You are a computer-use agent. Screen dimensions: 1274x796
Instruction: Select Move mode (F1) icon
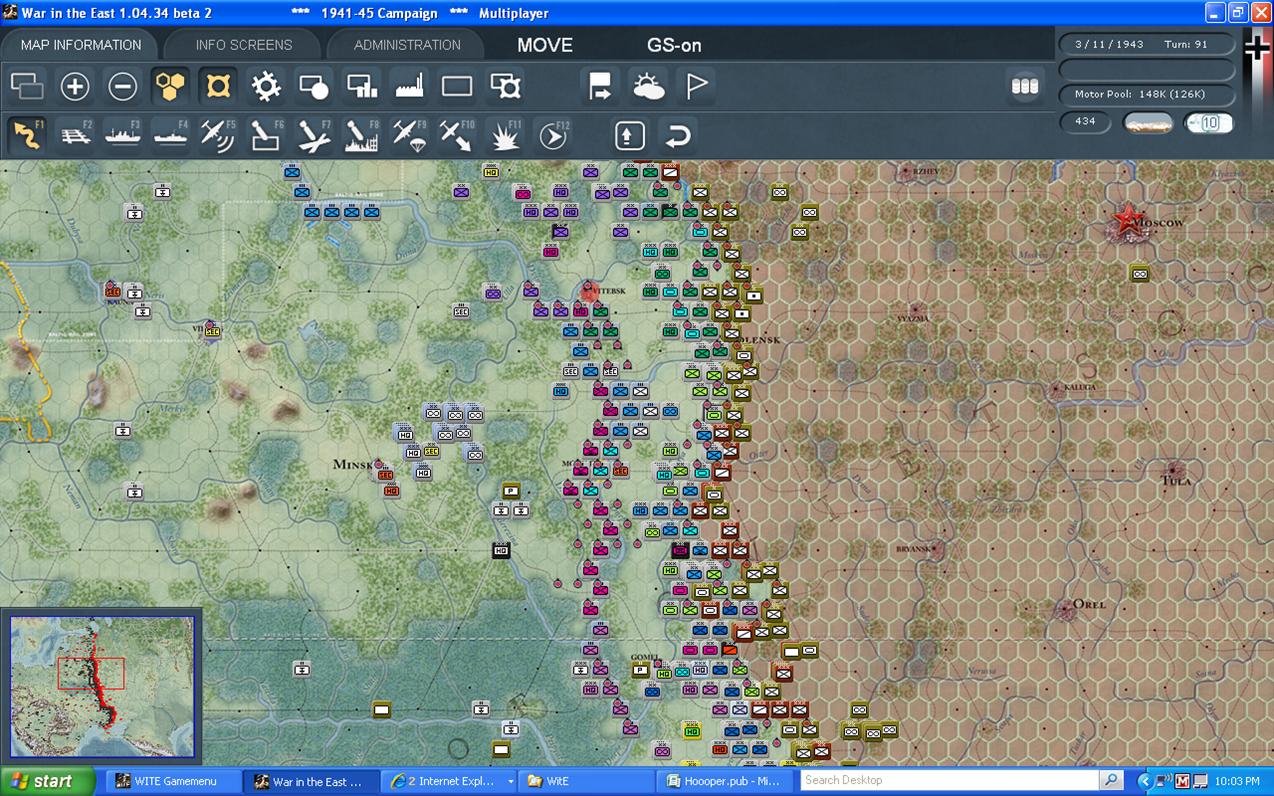[x=27, y=134]
